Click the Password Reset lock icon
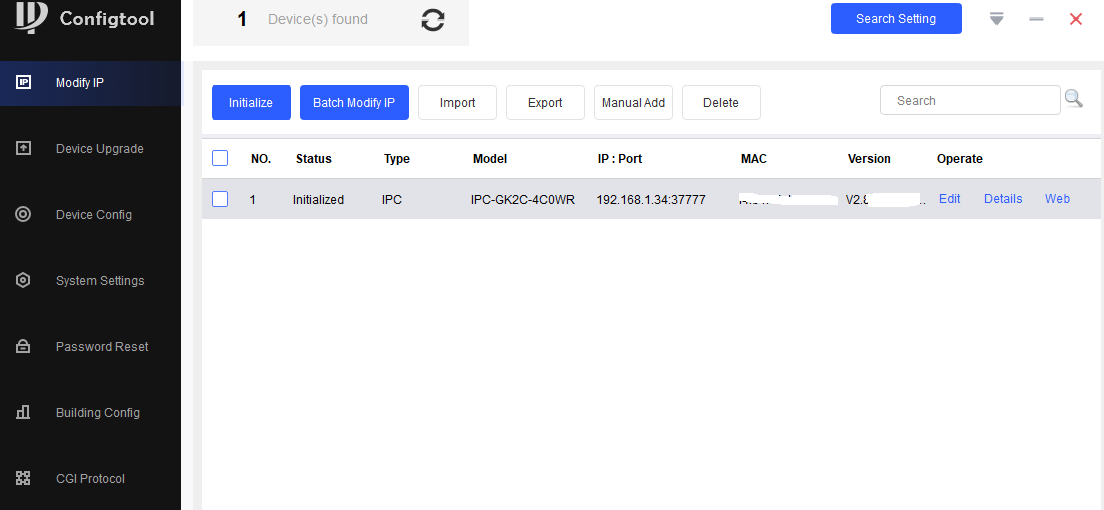 click(24, 347)
